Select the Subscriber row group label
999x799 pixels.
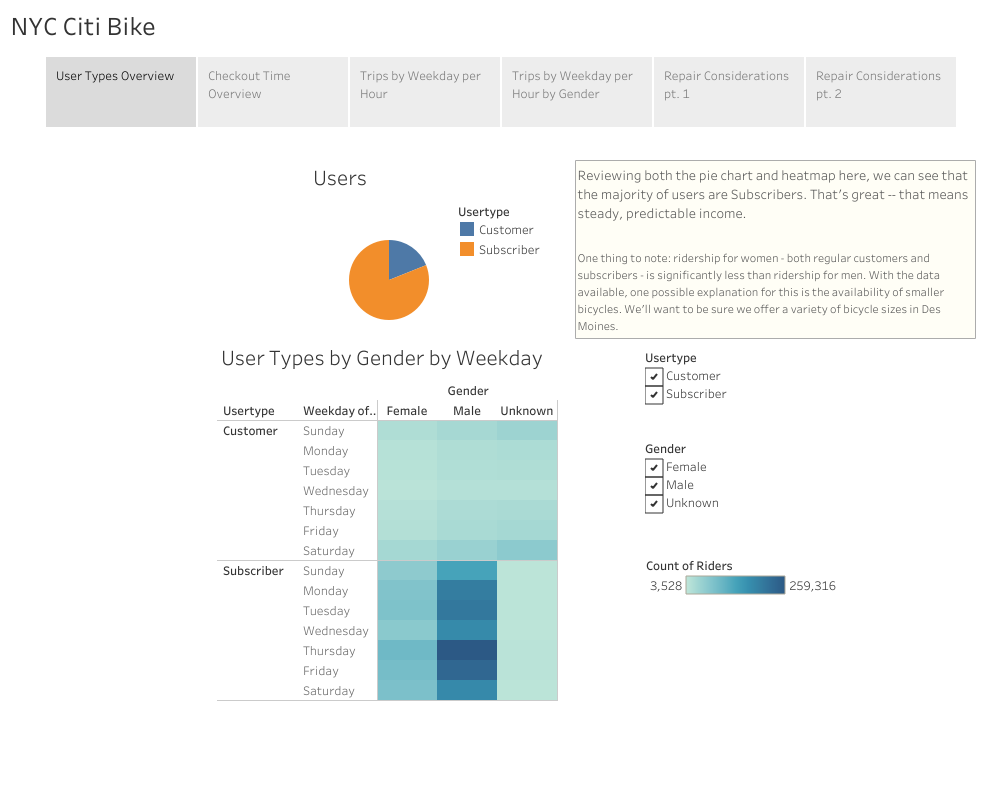coord(253,571)
